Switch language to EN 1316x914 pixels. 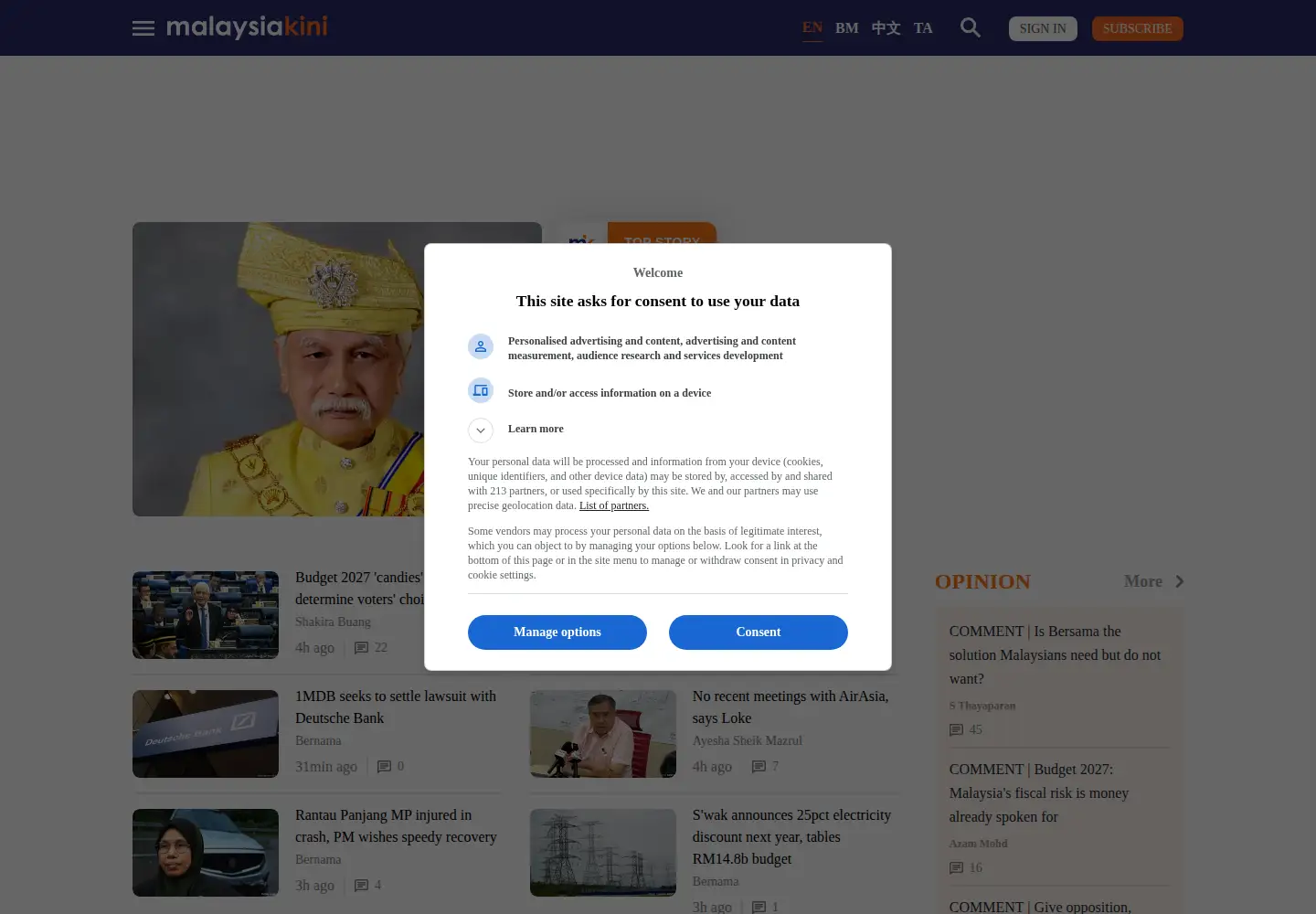coord(812,27)
